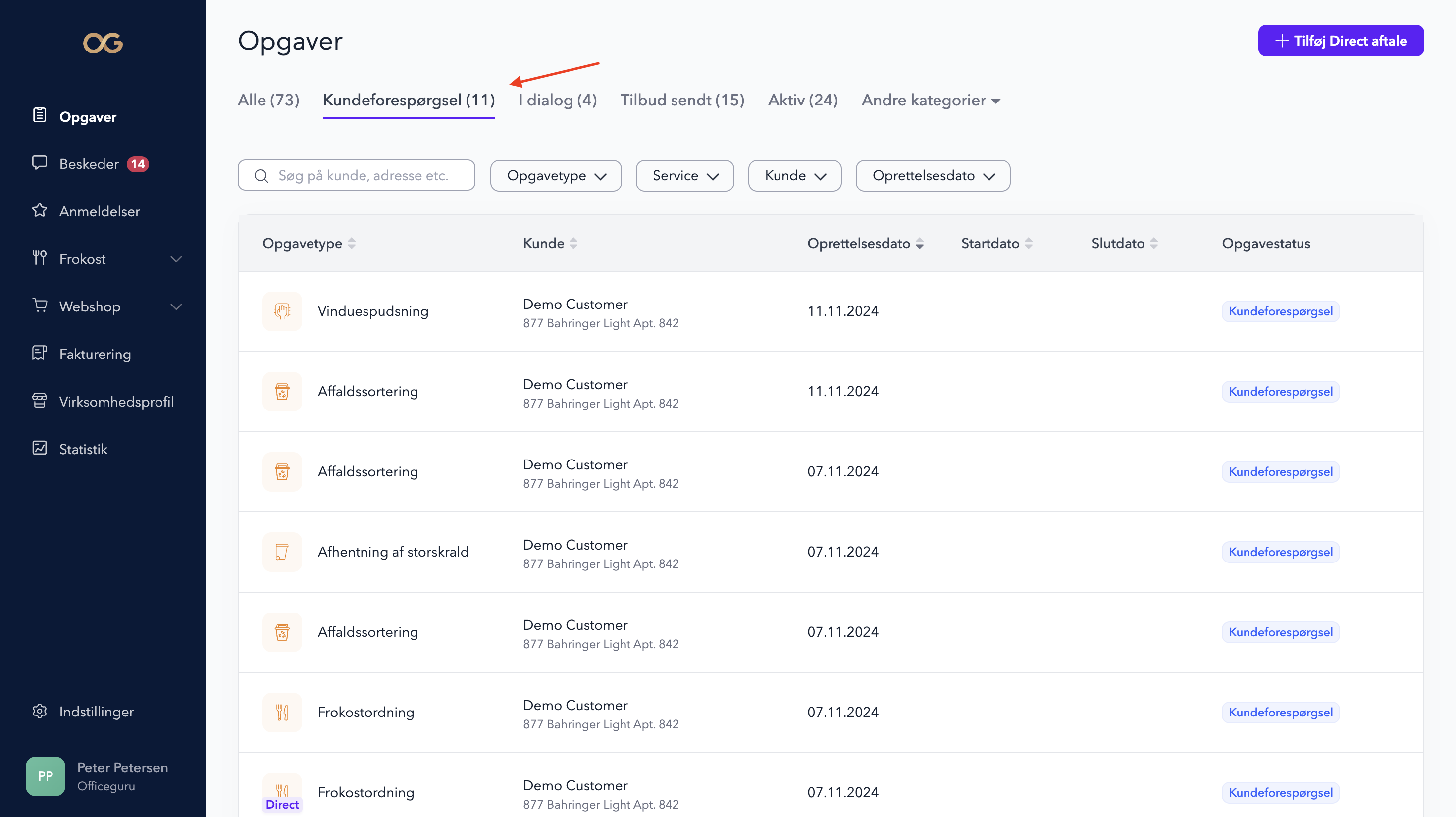Click the Vinduespudsning task icon
Viewport: 1456px width, 817px height.
pyautogui.click(x=282, y=311)
